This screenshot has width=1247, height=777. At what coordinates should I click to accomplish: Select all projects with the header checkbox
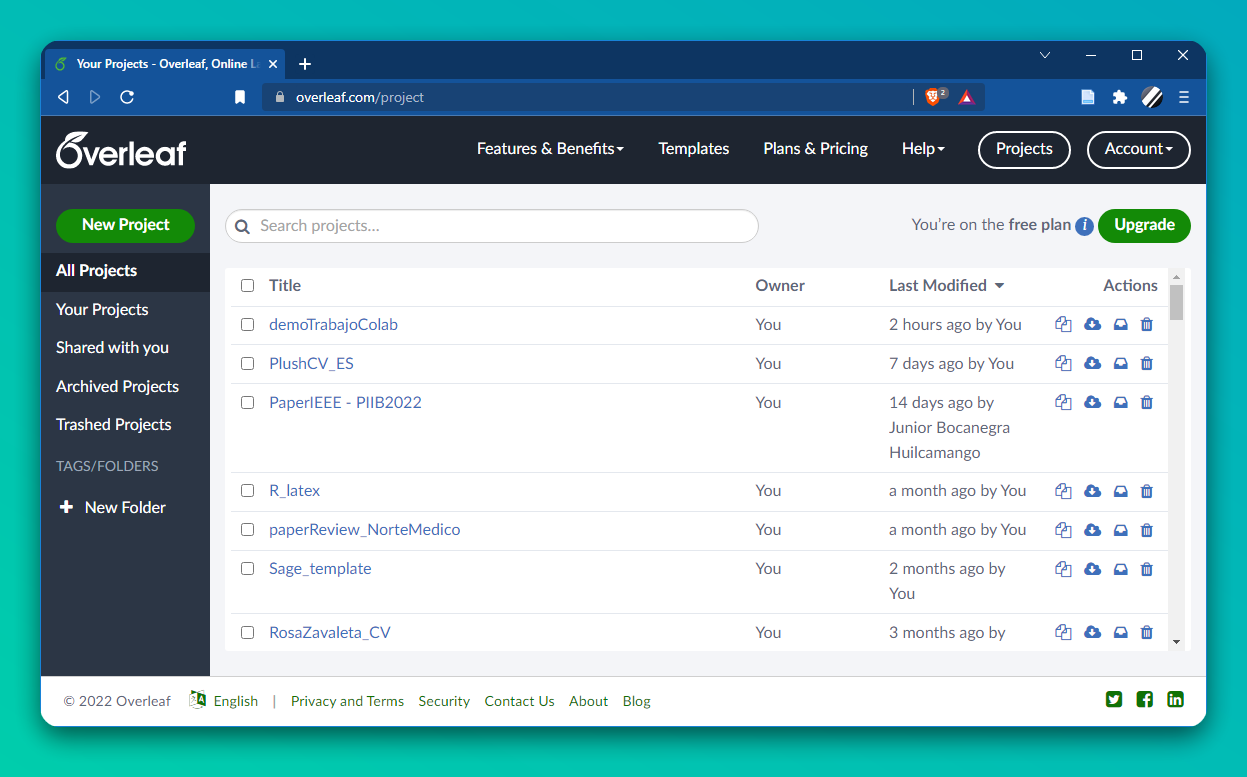pos(248,285)
